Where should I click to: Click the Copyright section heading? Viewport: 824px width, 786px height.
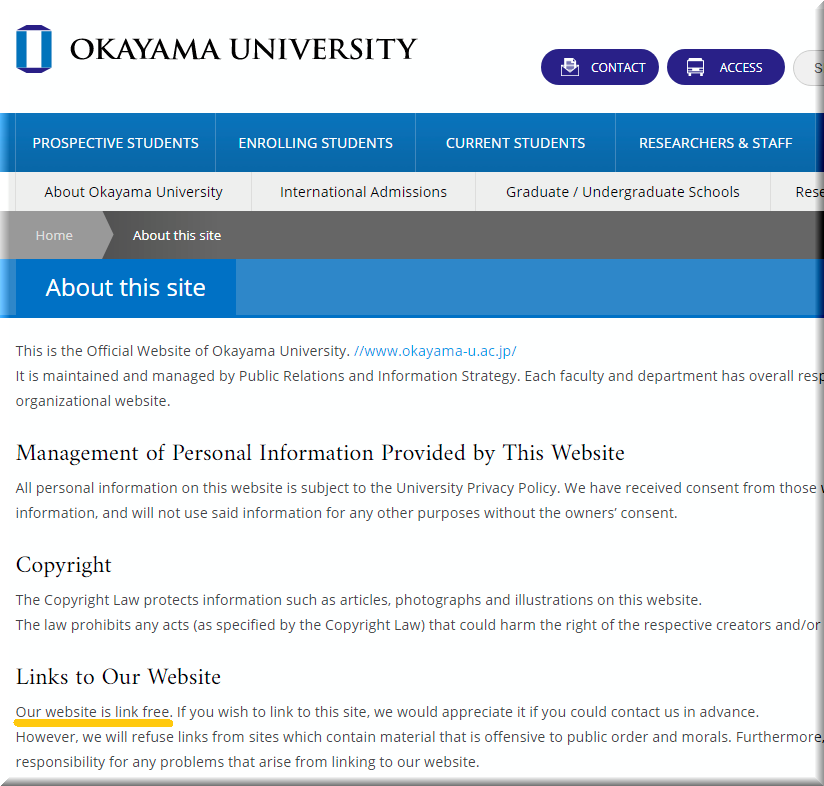(64, 565)
